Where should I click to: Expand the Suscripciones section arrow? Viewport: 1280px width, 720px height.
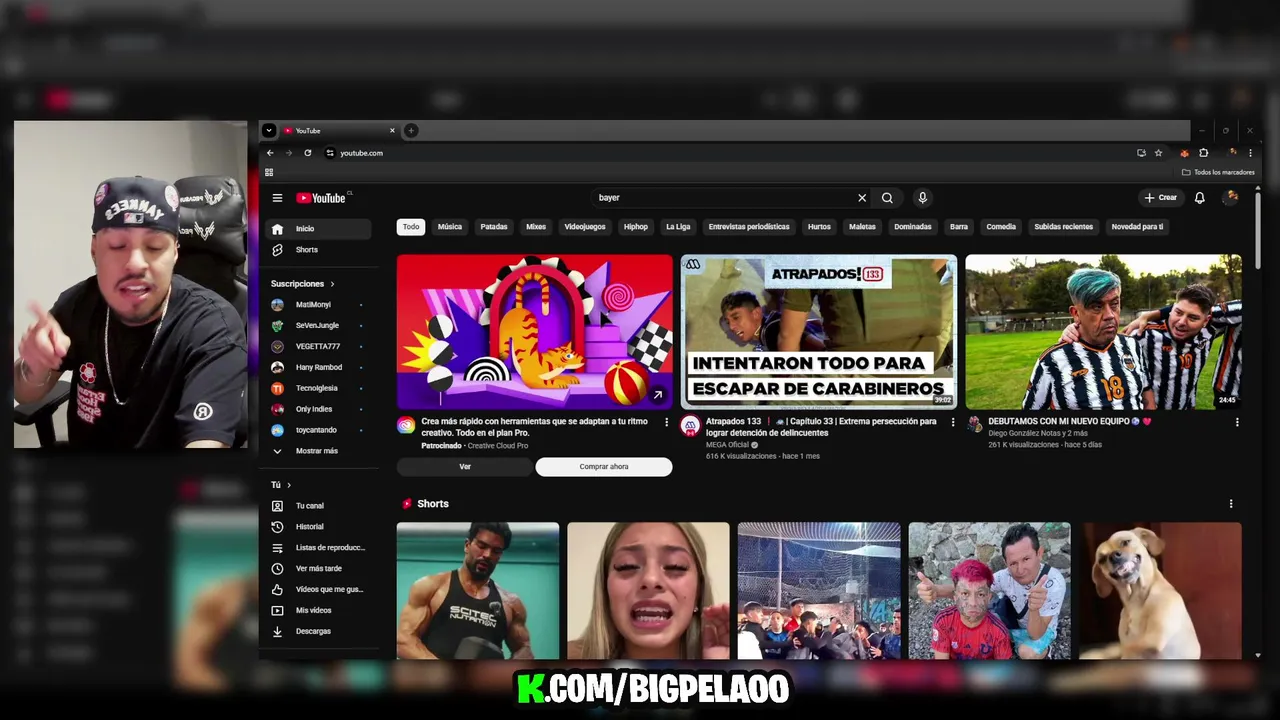[x=333, y=284]
